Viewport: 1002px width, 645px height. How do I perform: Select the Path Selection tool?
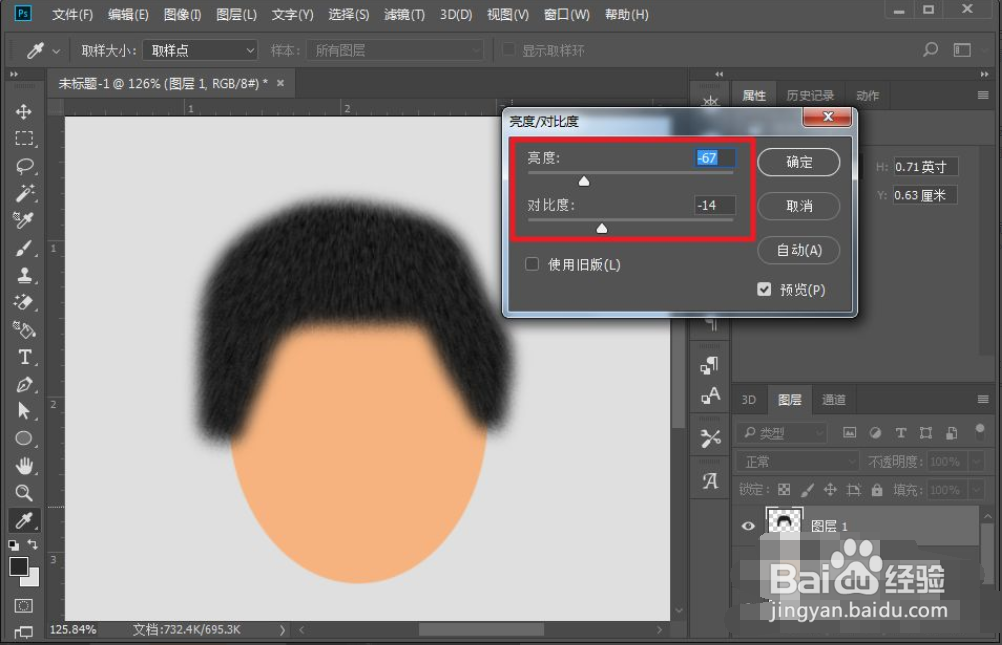pos(24,411)
